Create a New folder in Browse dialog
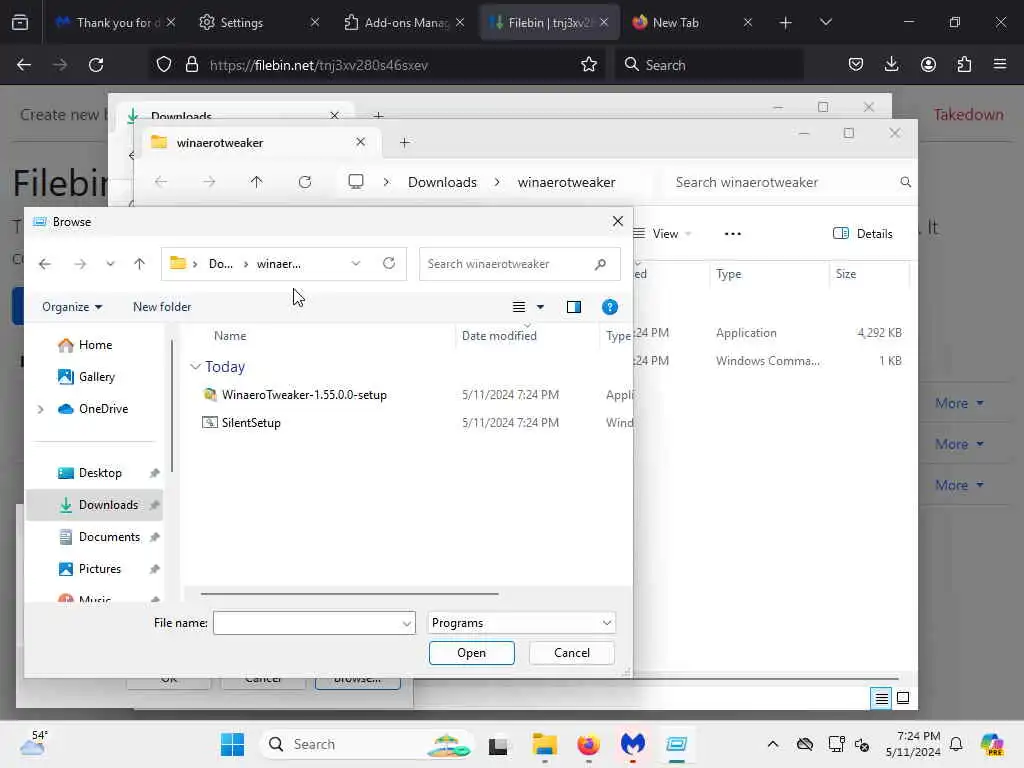Screen dimensions: 1024x768 tap(162, 307)
